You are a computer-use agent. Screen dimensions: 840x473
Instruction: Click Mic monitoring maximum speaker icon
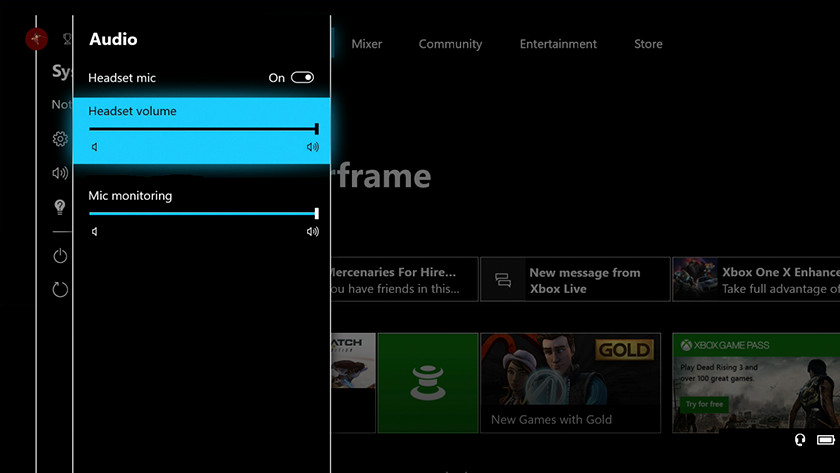(312, 231)
